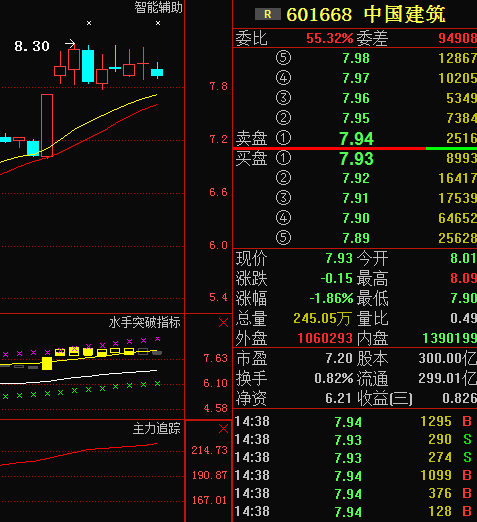The width and height of the screenshot is (477, 522).
Task: Select sell level 3 price 7.96
Action: [x=356, y=98]
